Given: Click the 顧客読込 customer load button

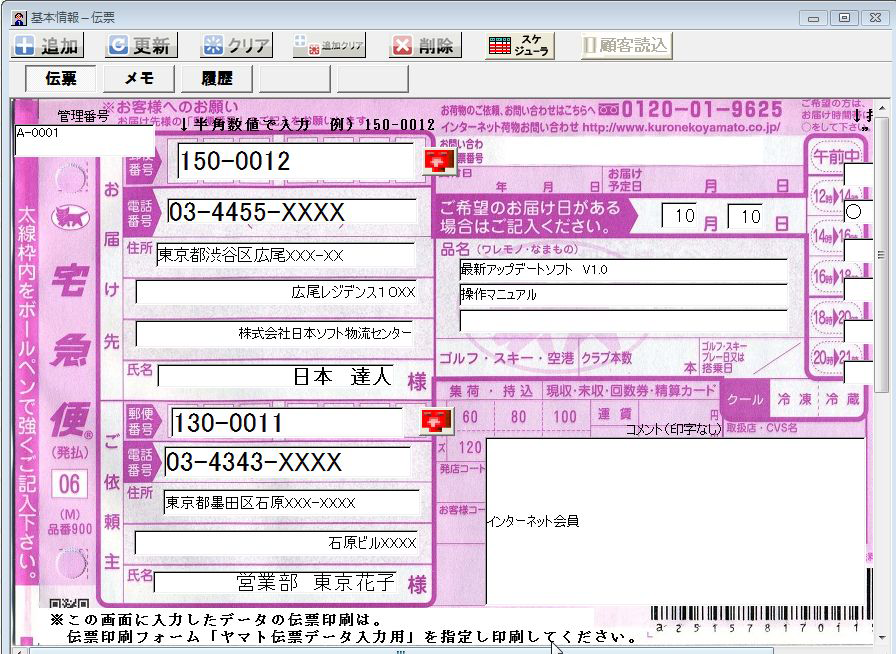Looking at the screenshot, I should pos(626,45).
